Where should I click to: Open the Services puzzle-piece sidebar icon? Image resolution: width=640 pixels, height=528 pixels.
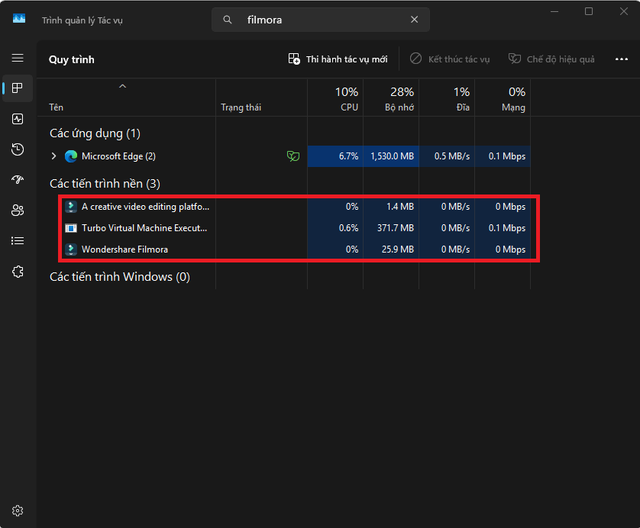[x=18, y=271]
